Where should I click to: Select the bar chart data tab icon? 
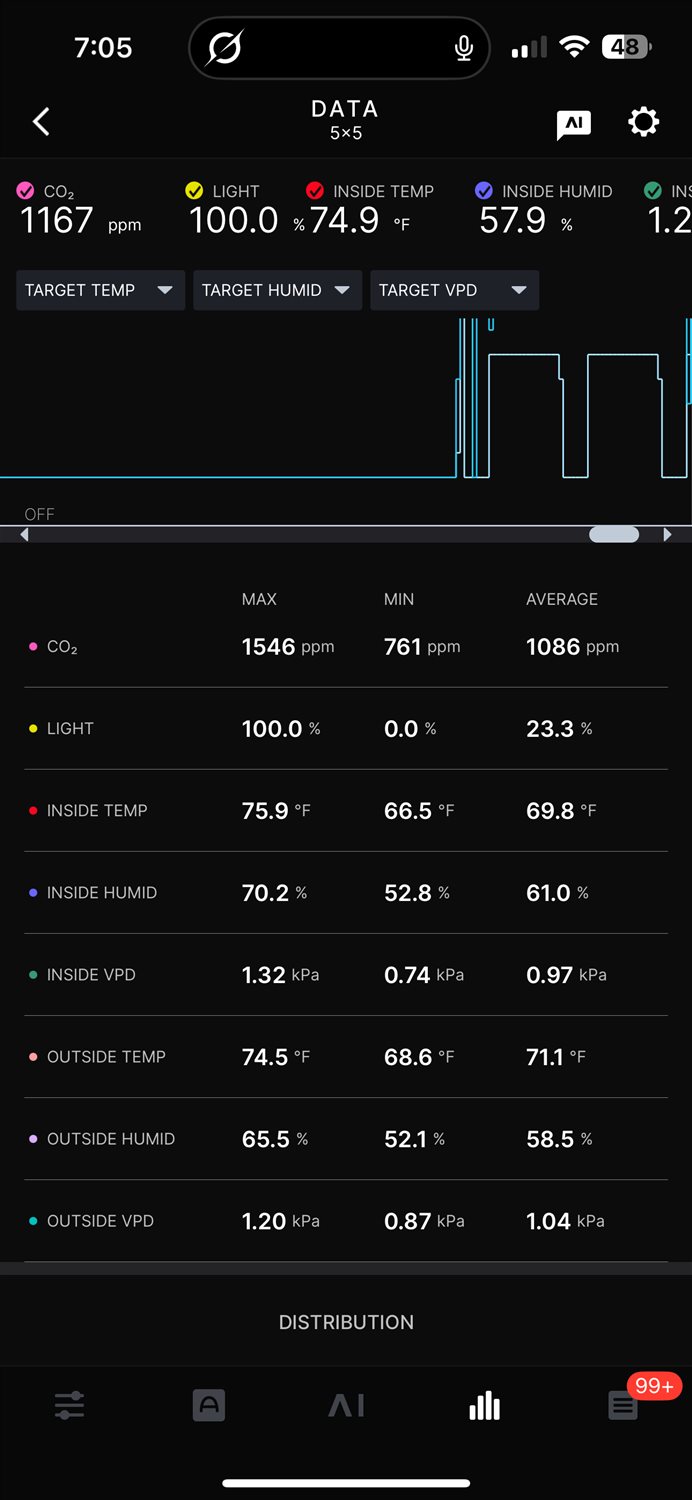click(x=485, y=1406)
